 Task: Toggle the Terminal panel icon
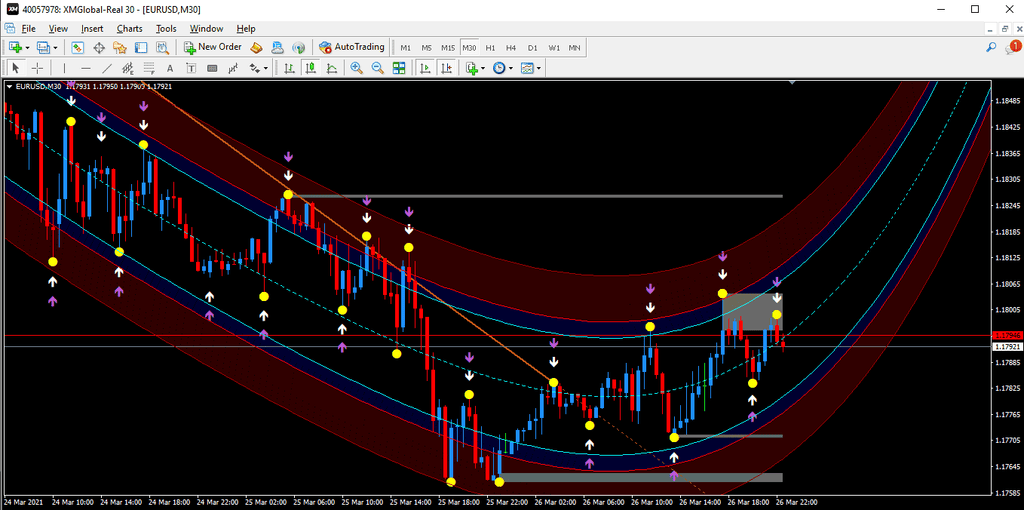140,48
